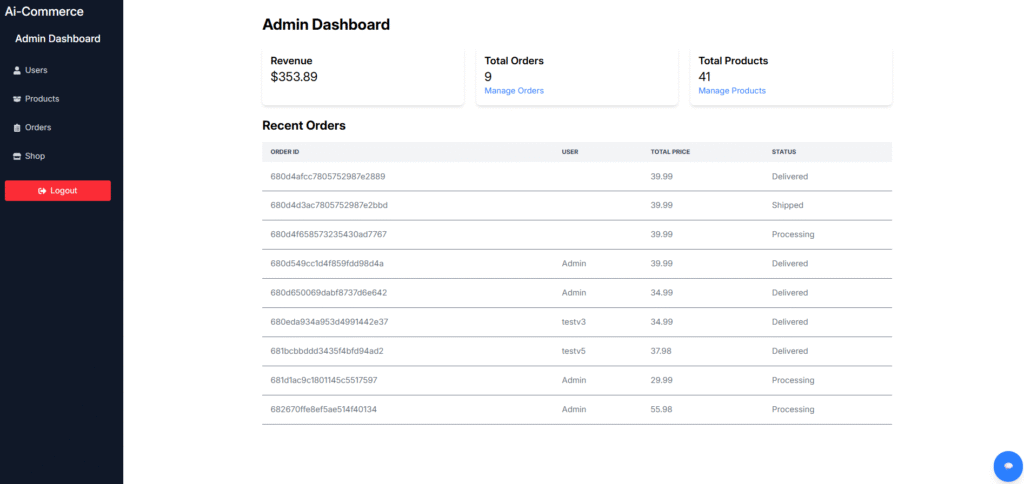Click the Revenue value $353.89

294,76
